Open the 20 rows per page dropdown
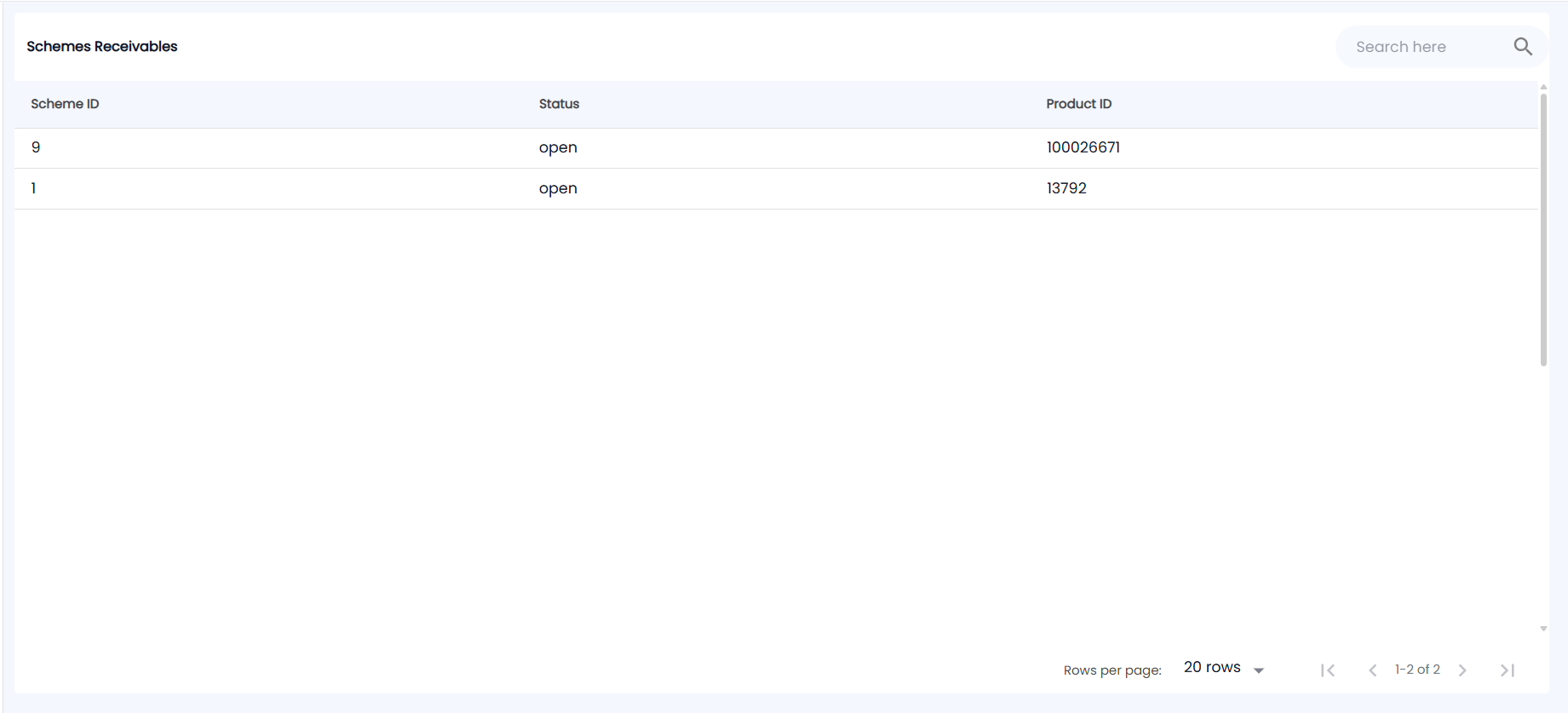Image resolution: width=1568 pixels, height=713 pixels. click(1224, 668)
